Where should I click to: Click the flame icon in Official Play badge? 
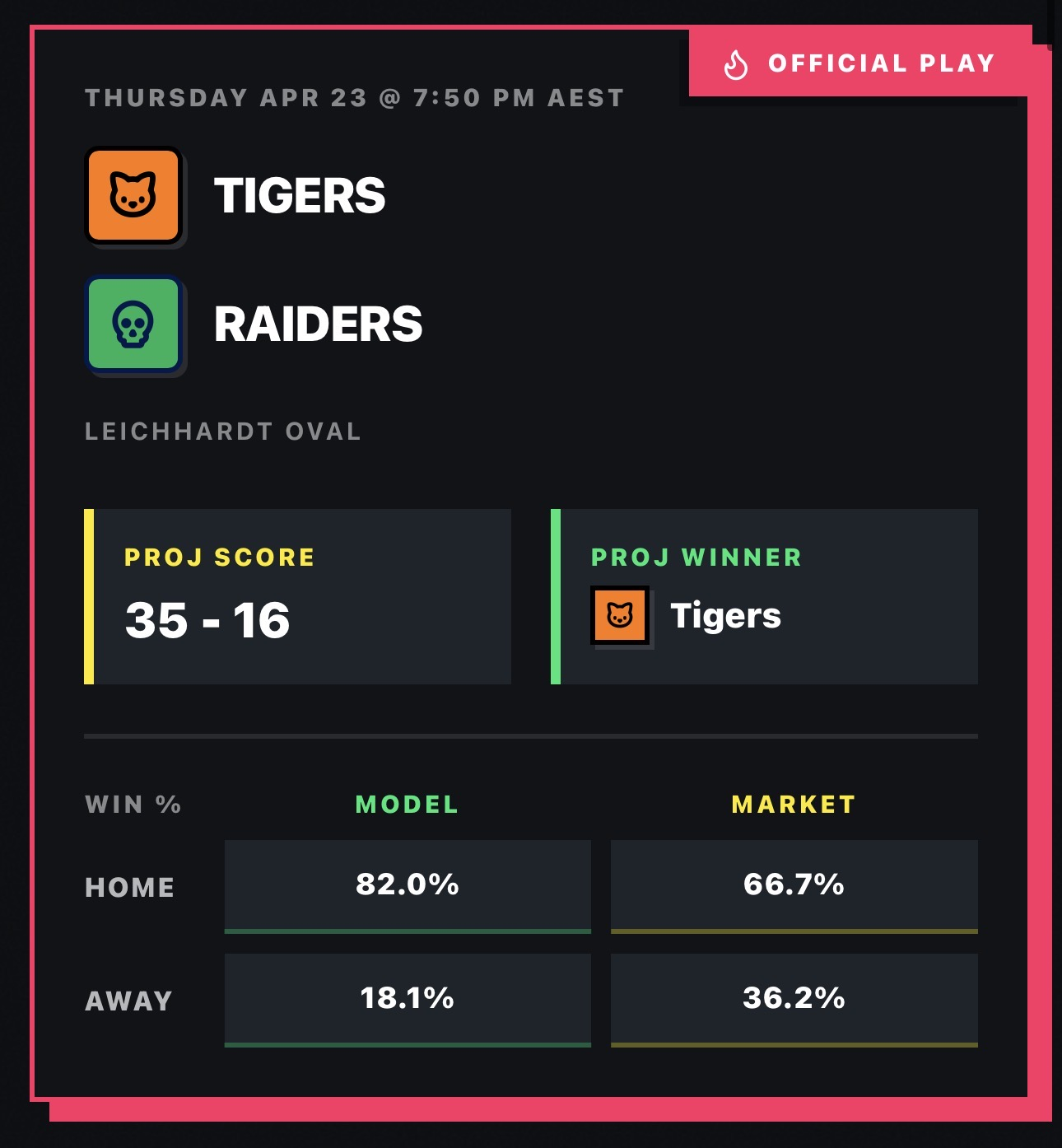click(736, 64)
